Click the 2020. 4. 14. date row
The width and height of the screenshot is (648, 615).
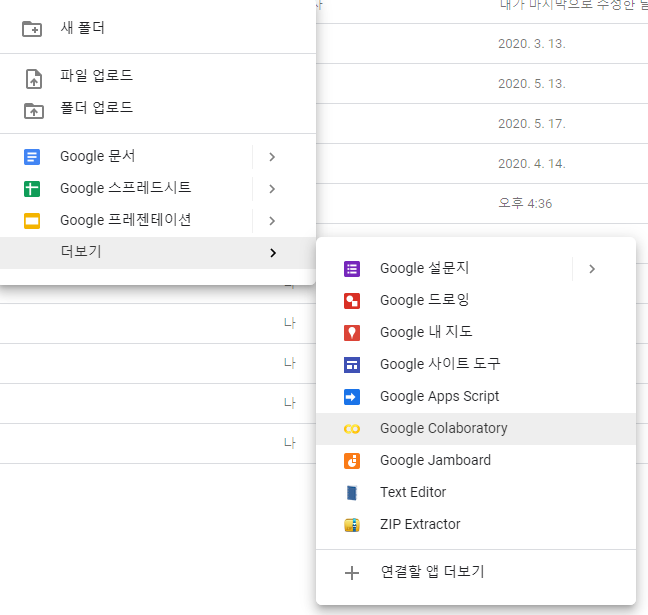[x=531, y=164]
